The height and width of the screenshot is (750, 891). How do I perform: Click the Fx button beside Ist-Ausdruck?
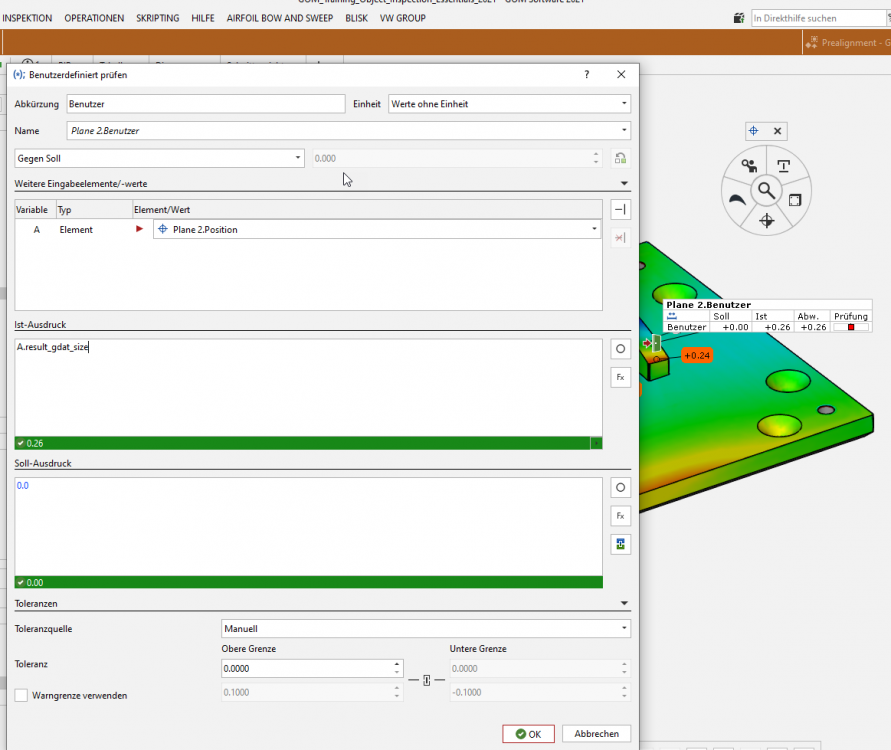coord(620,377)
